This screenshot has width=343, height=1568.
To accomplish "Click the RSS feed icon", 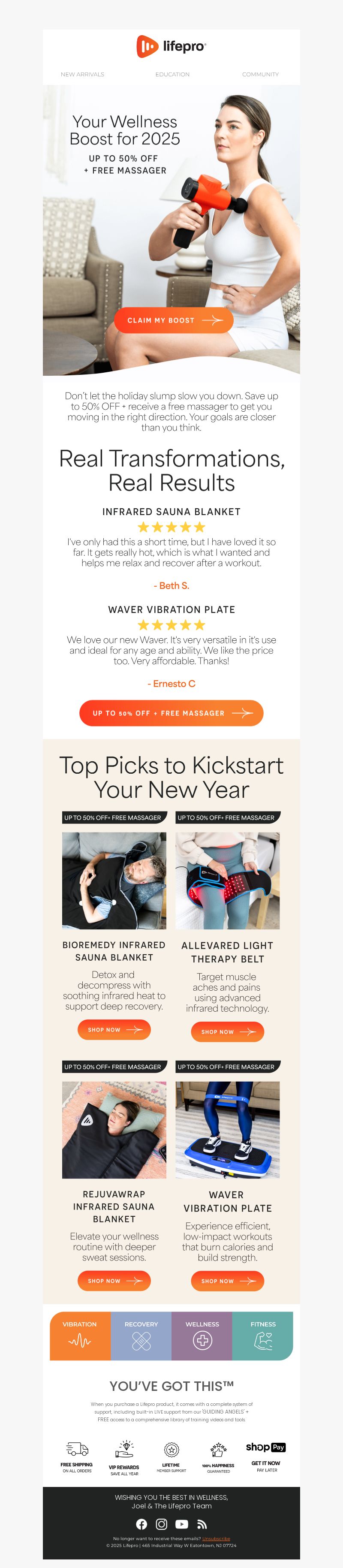I will point(202,1523).
